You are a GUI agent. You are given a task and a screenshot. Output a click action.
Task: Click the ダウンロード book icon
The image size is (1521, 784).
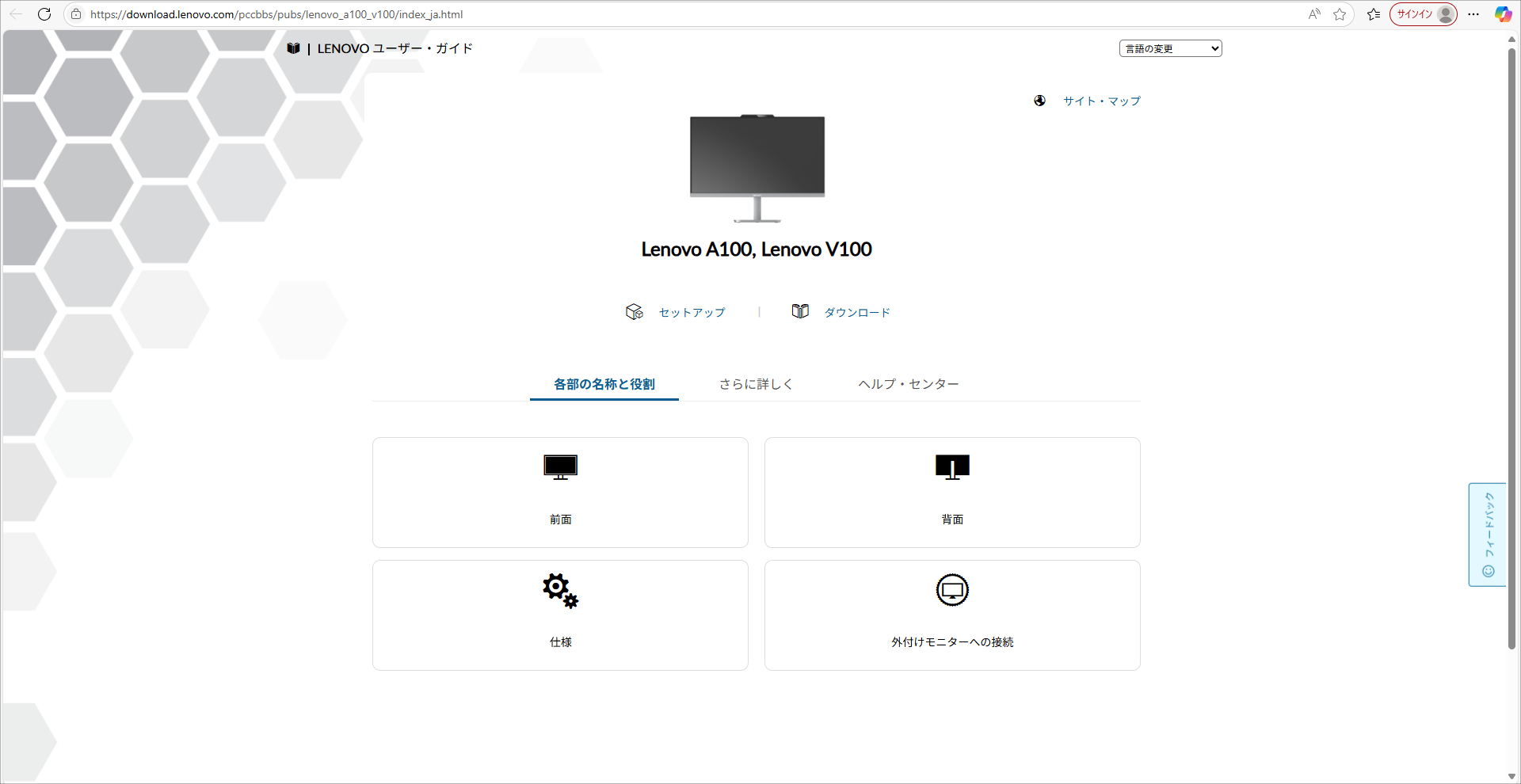(800, 311)
